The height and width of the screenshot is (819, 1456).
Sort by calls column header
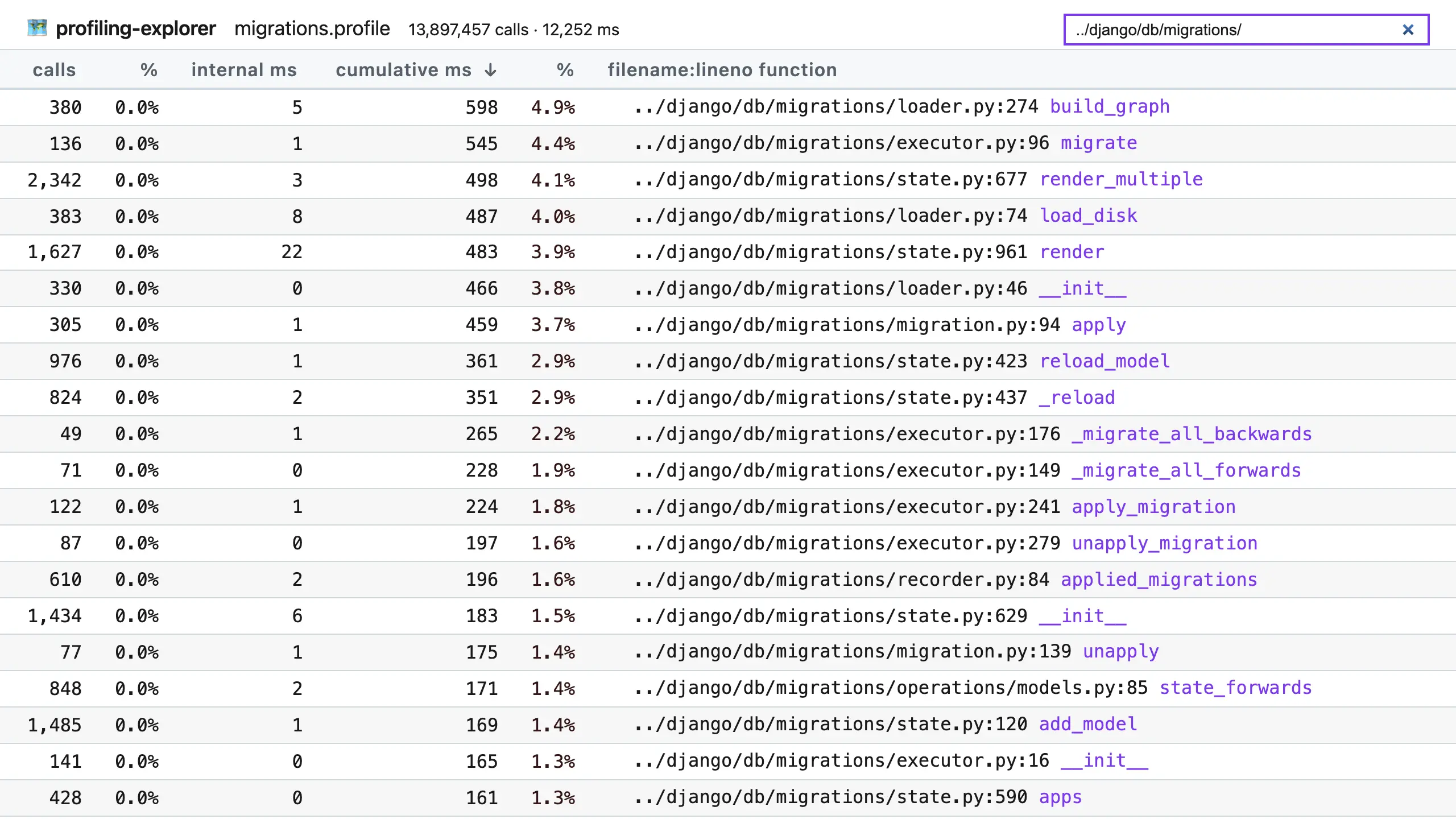[x=54, y=70]
